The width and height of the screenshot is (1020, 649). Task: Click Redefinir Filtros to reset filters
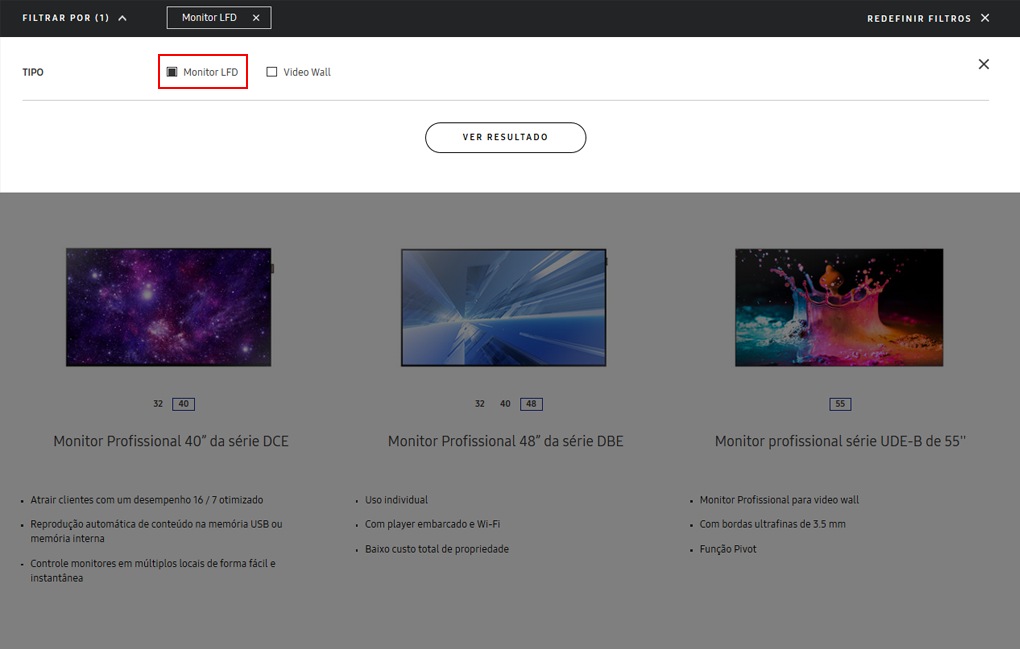[919, 18]
